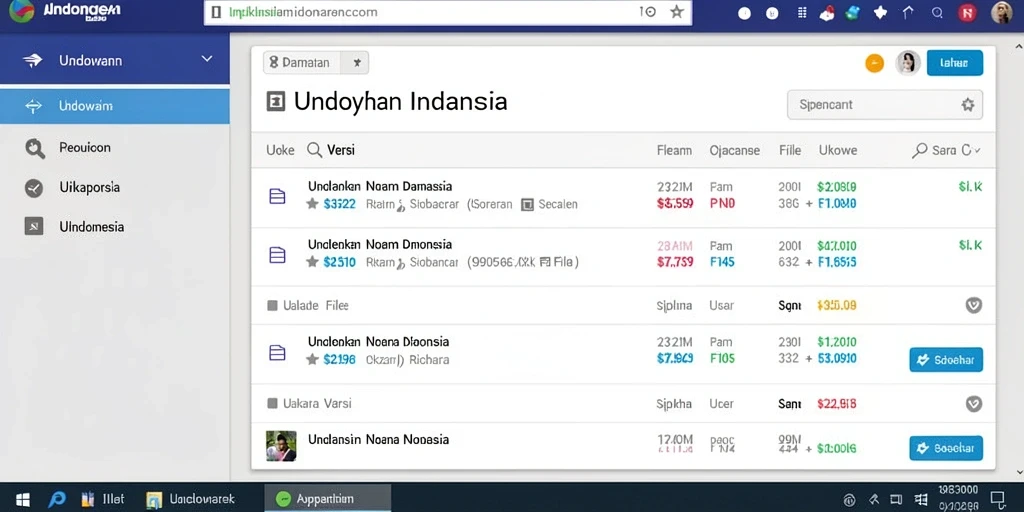Viewport: 1024px width, 512px height.
Task: Click the upward arrow icon in browser toolbar
Action: pos(907,12)
